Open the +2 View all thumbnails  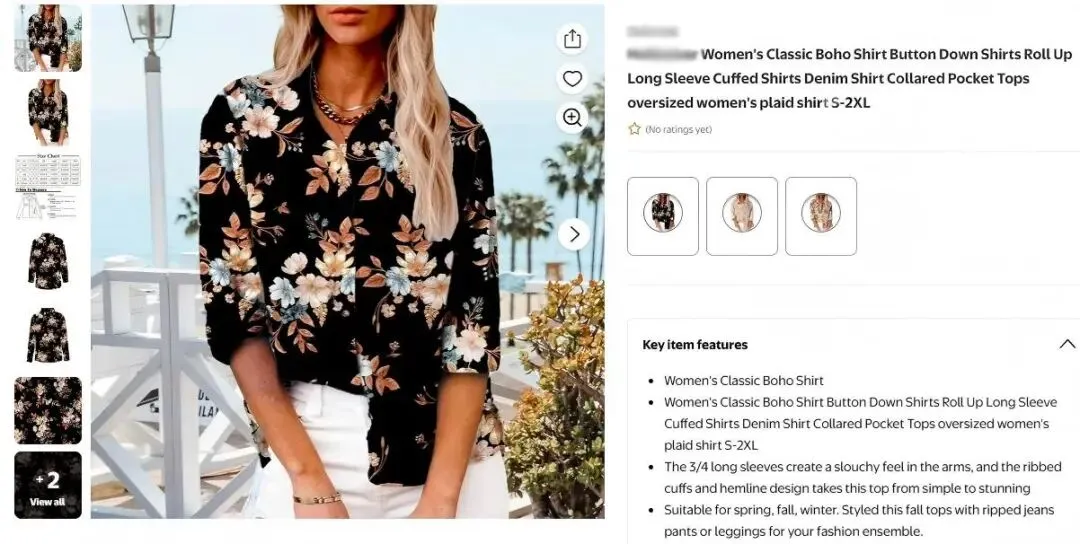pyautogui.click(x=48, y=485)
